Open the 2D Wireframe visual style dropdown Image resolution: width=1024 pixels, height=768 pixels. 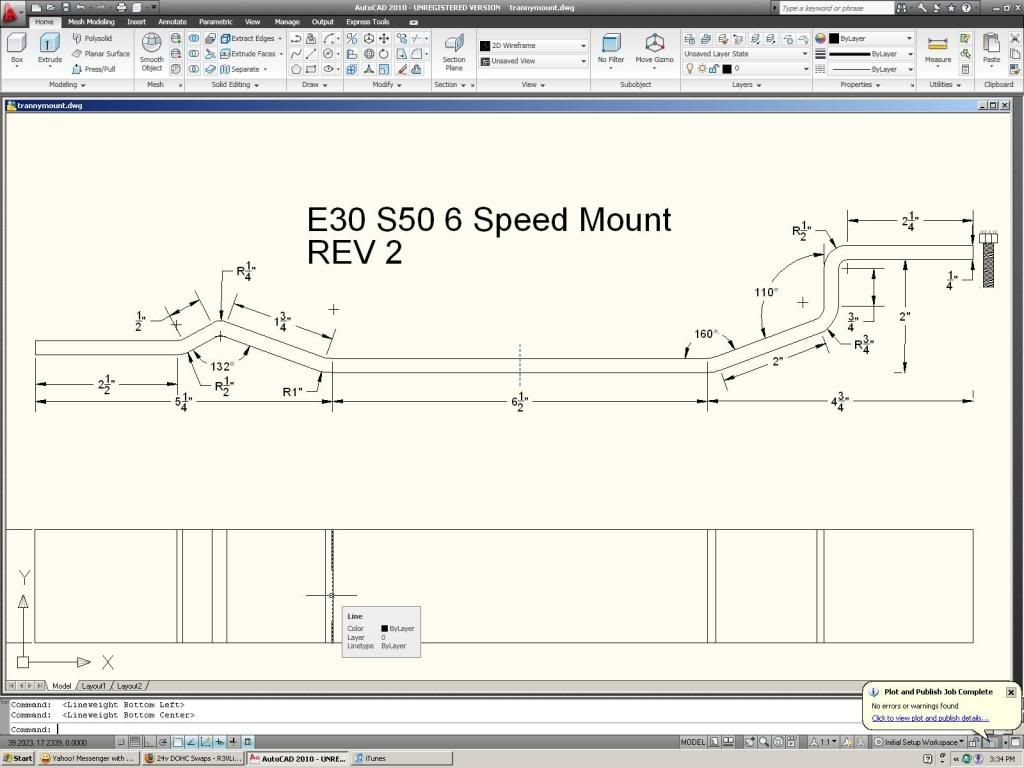pos(533,46)
